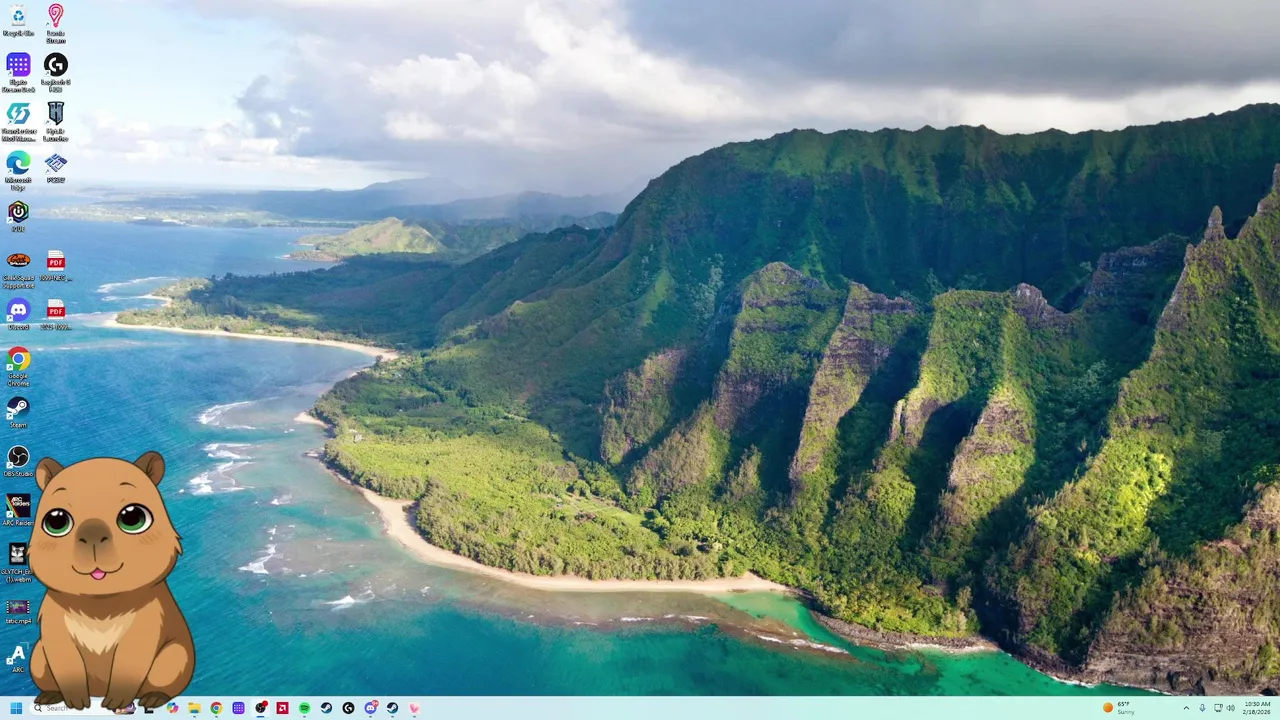1280x720 pixels.
Task: Open Stream Deck purple grid taskbar icon
Action: (238, 708)
